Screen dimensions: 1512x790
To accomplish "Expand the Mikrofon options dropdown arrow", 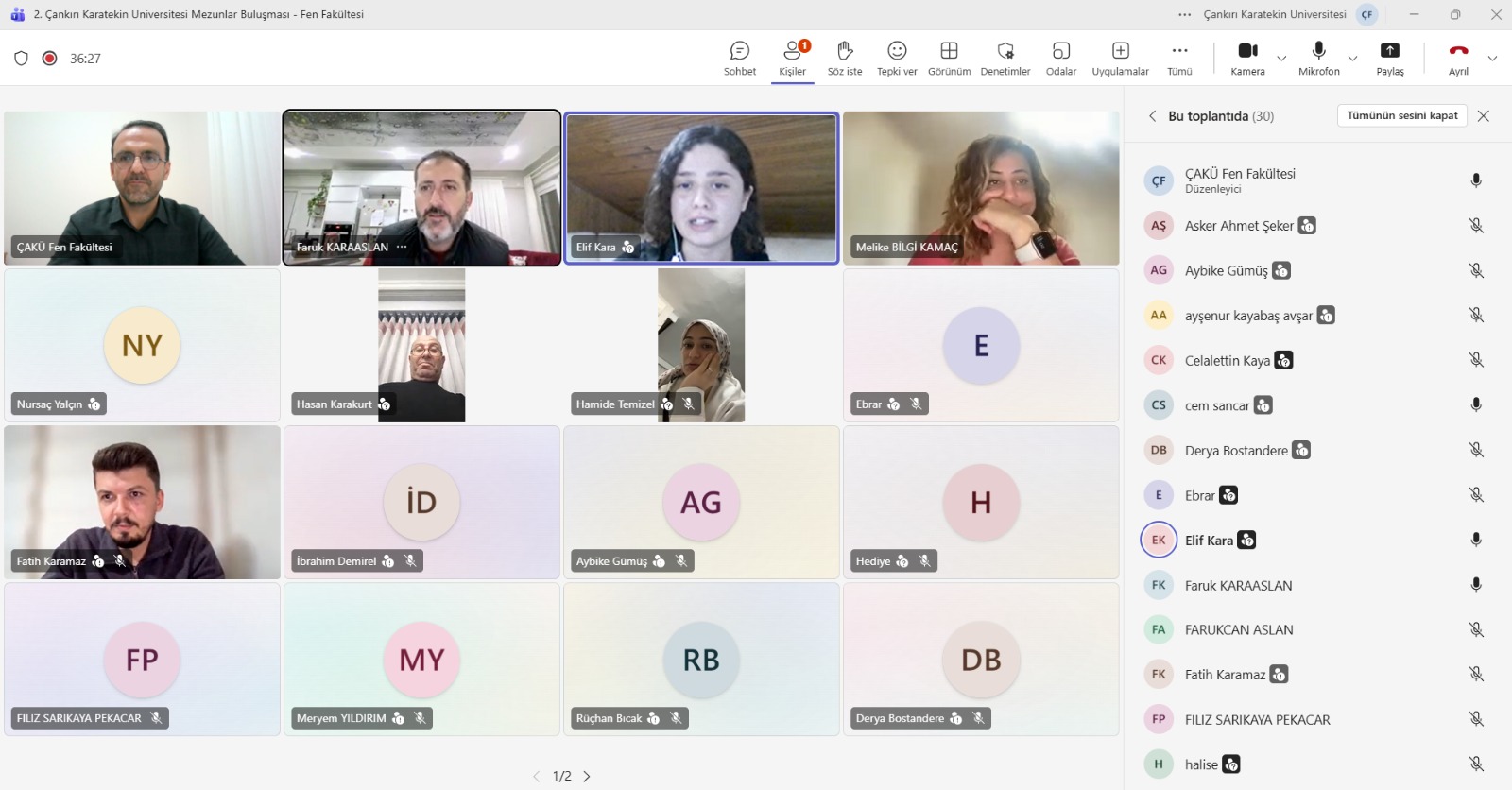I will point(1352,59).
